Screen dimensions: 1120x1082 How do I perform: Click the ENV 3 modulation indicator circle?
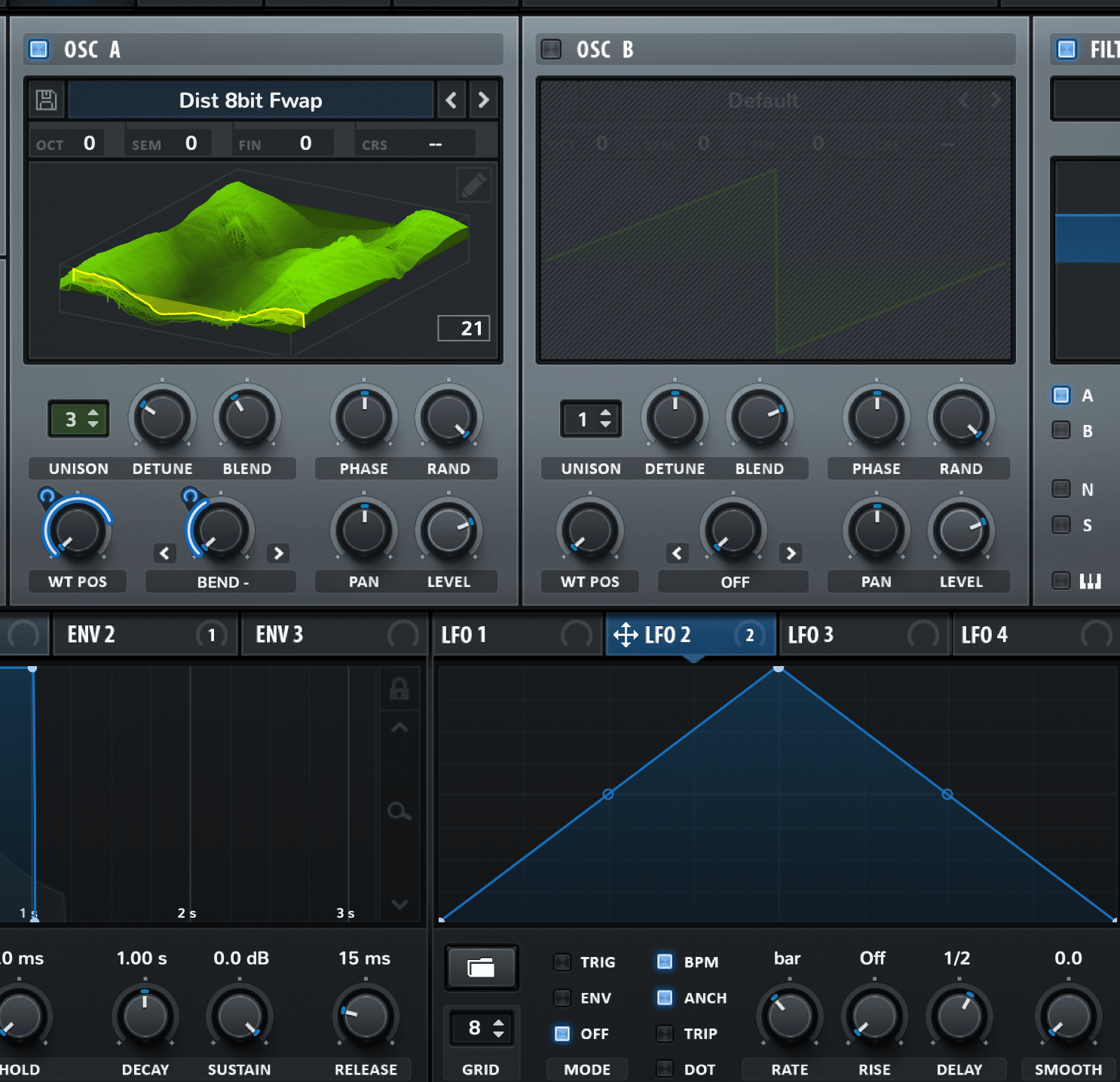click(402, 635)
